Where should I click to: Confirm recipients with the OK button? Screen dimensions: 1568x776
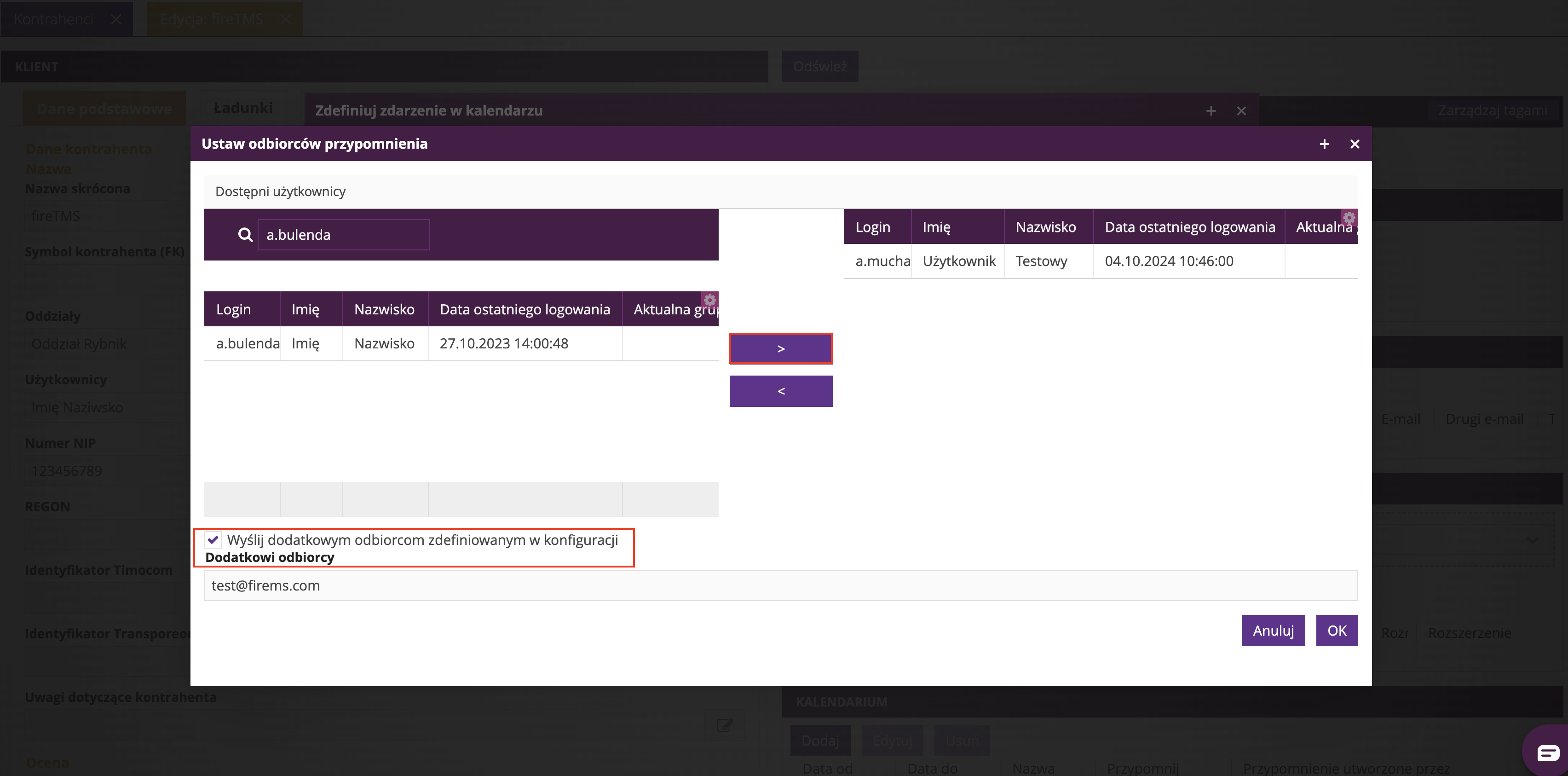tap(1336, 631)
